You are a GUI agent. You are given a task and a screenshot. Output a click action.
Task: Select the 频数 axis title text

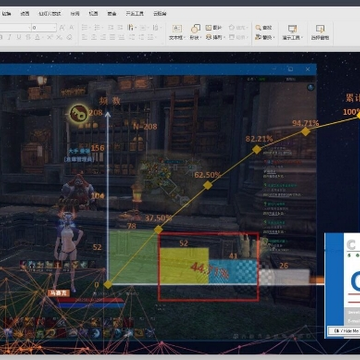click(x=110, y=101)
